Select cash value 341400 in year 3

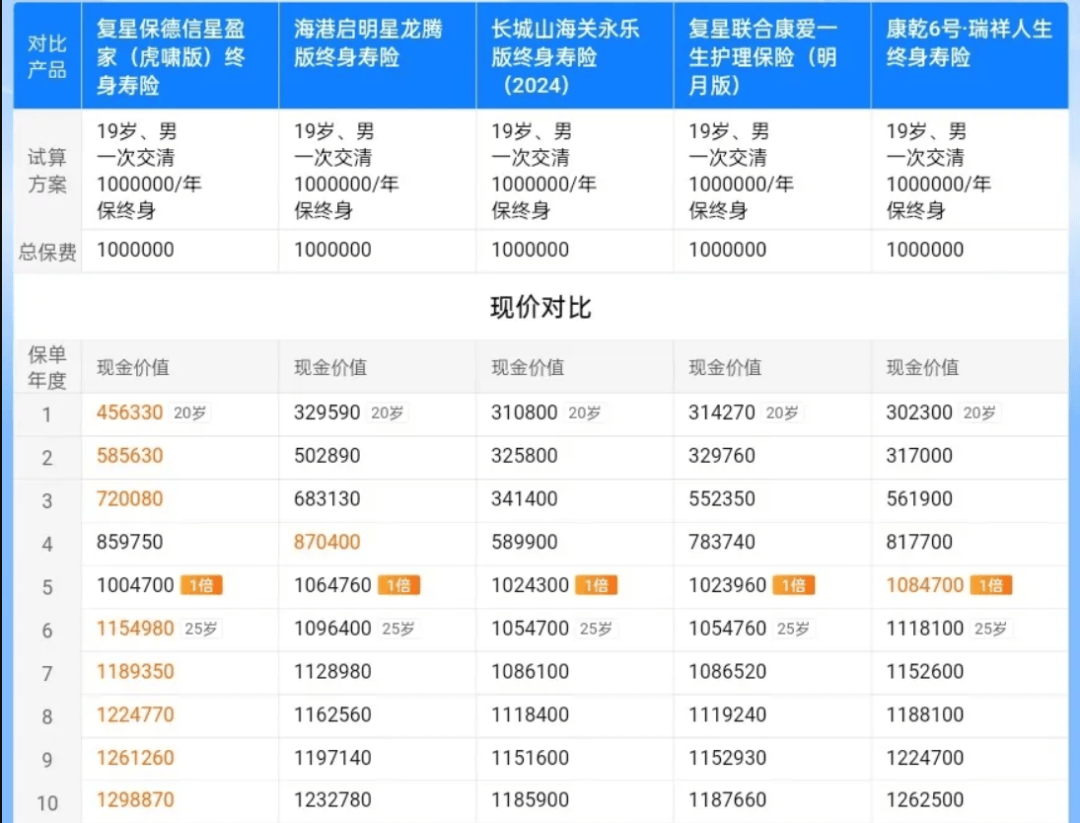pyautogui.click(x=524, y=499)
